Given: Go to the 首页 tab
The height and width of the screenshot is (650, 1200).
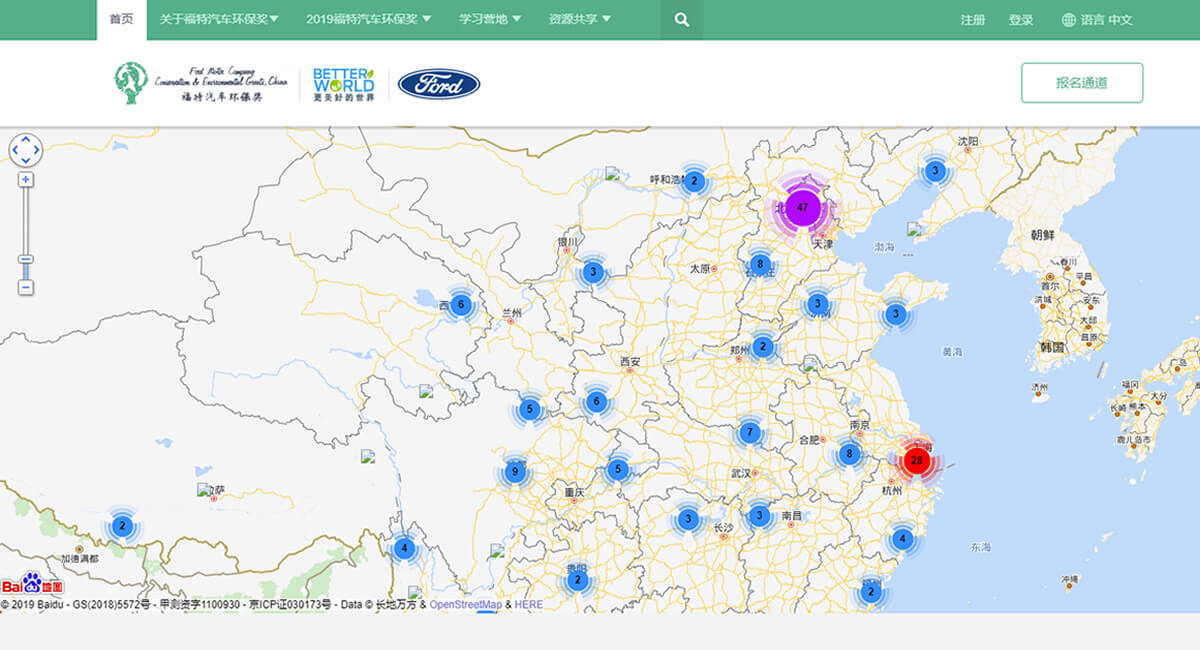Looking at the screenshot, I should 121,20.
